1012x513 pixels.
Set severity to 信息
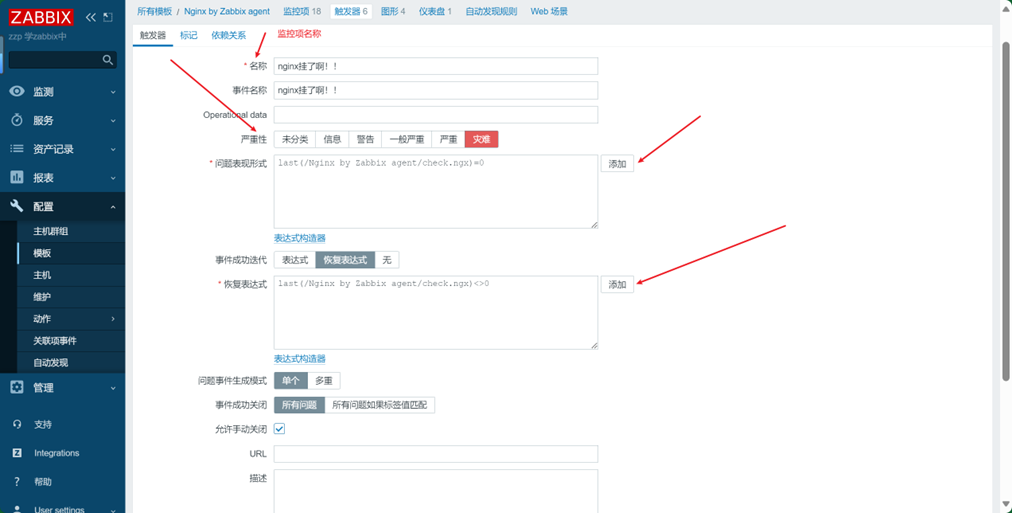(x=332, y=139)
